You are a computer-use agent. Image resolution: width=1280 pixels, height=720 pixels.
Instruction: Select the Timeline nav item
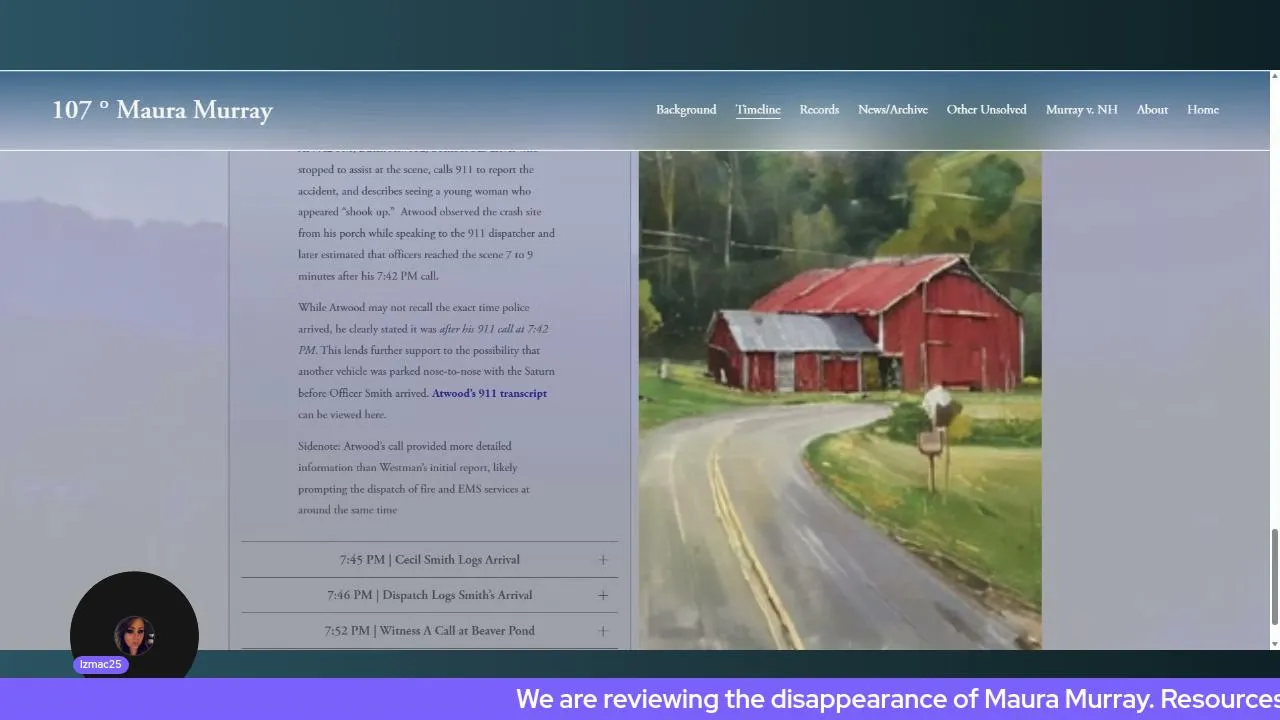[x=758, y=110]
